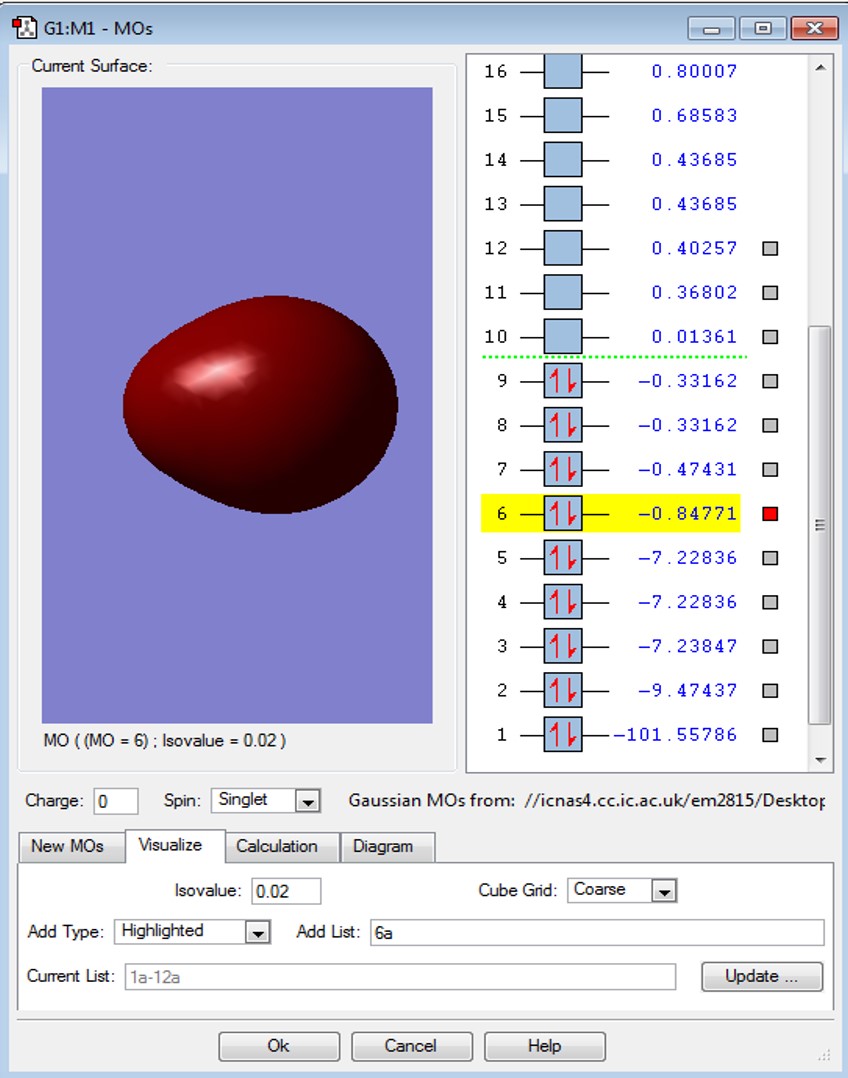848x1078 pixels.
Task: Select the occupancy box of MO 14
Action: tap(563, 160)
